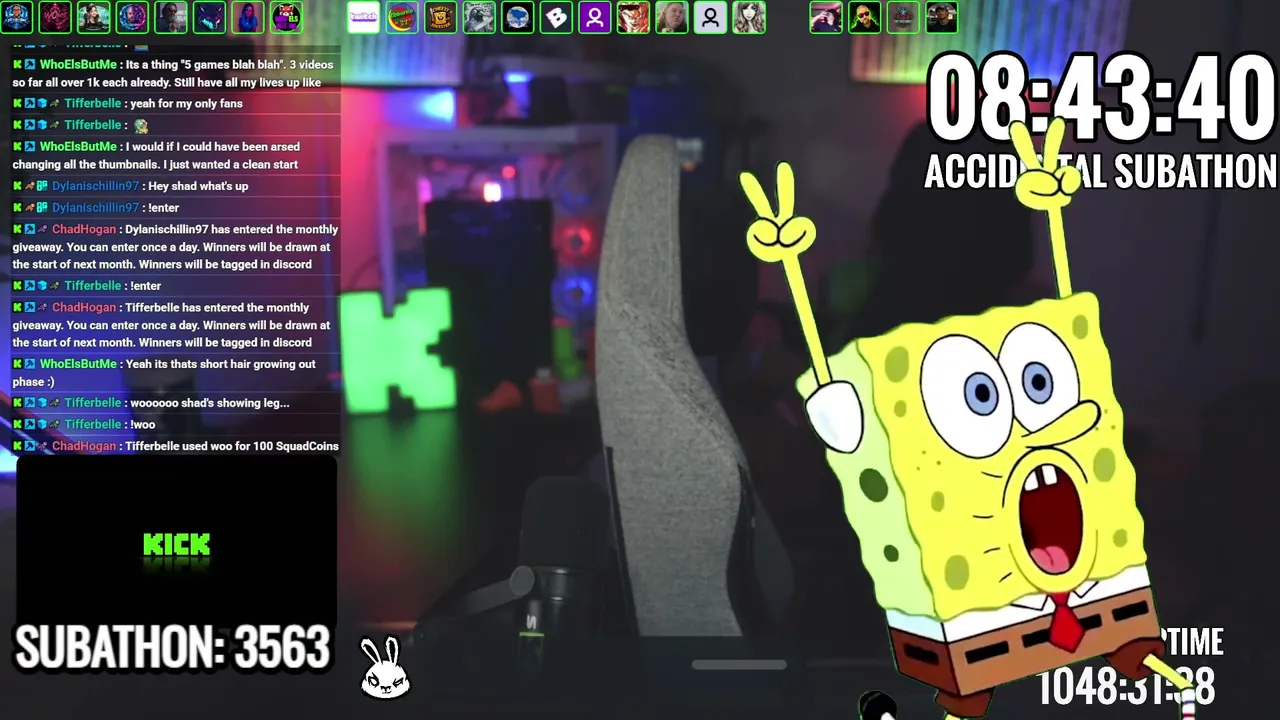Image resolution: width=1280 pixels, height=720 pixels.
Task: Select 'changing all the thumbnails' chat line
Action: pos(155,165)
